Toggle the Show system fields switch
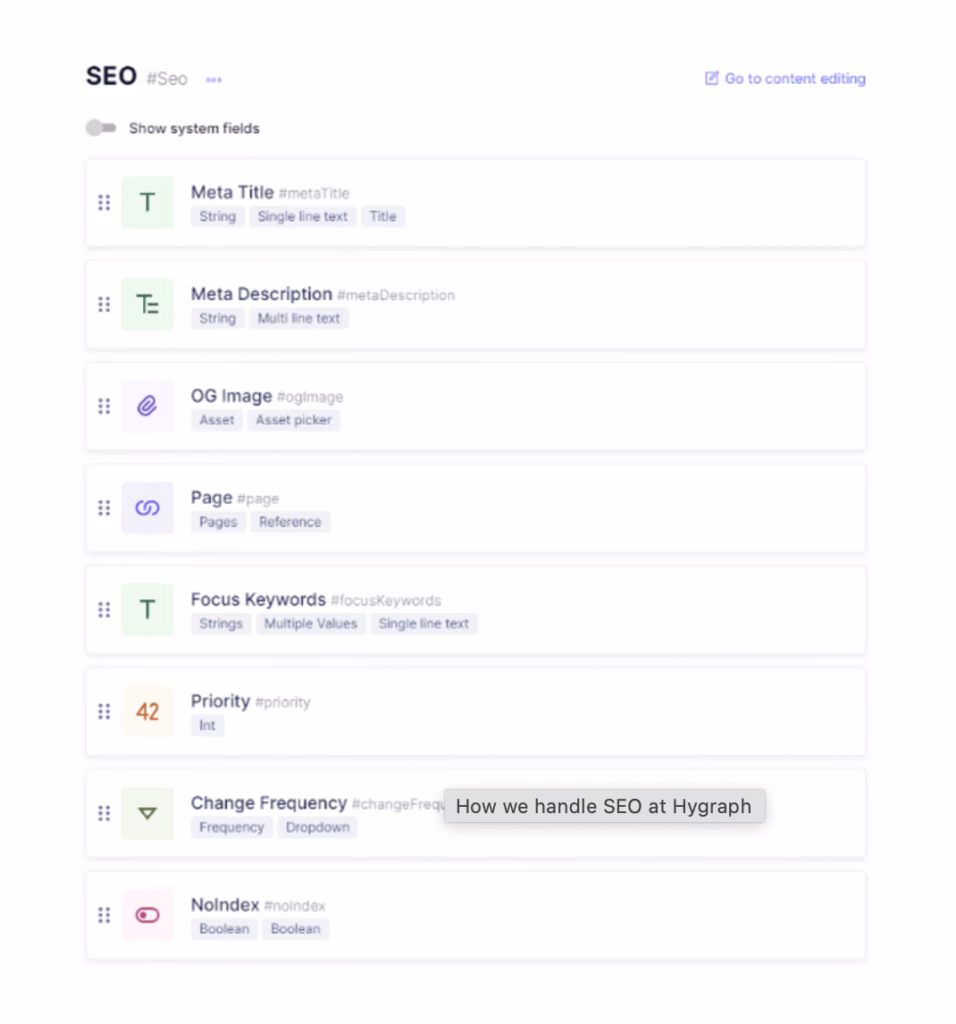 point(101,128)
